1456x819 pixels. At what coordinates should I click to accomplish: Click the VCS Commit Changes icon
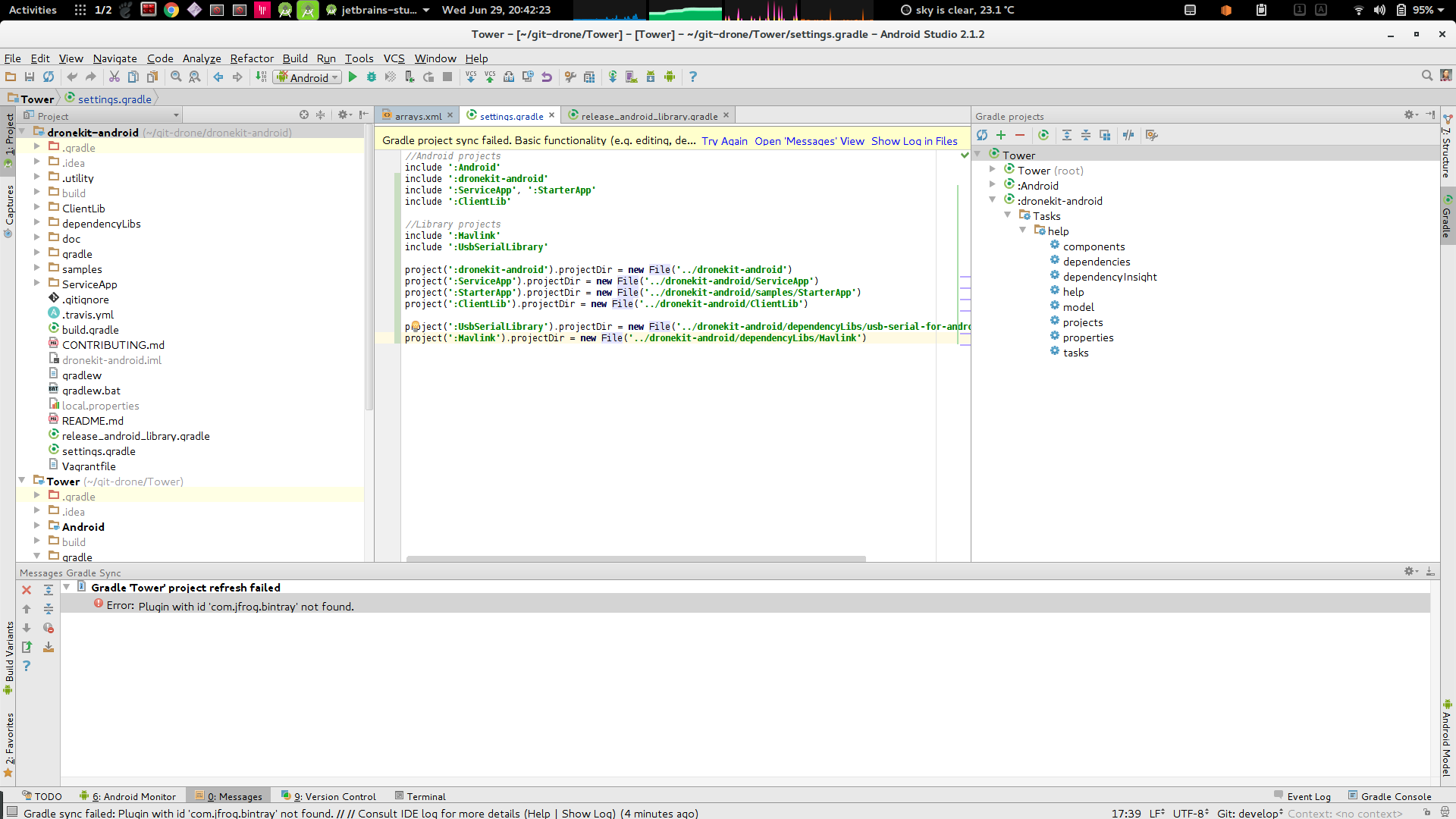pyautogui.click(x=490, y=77)
